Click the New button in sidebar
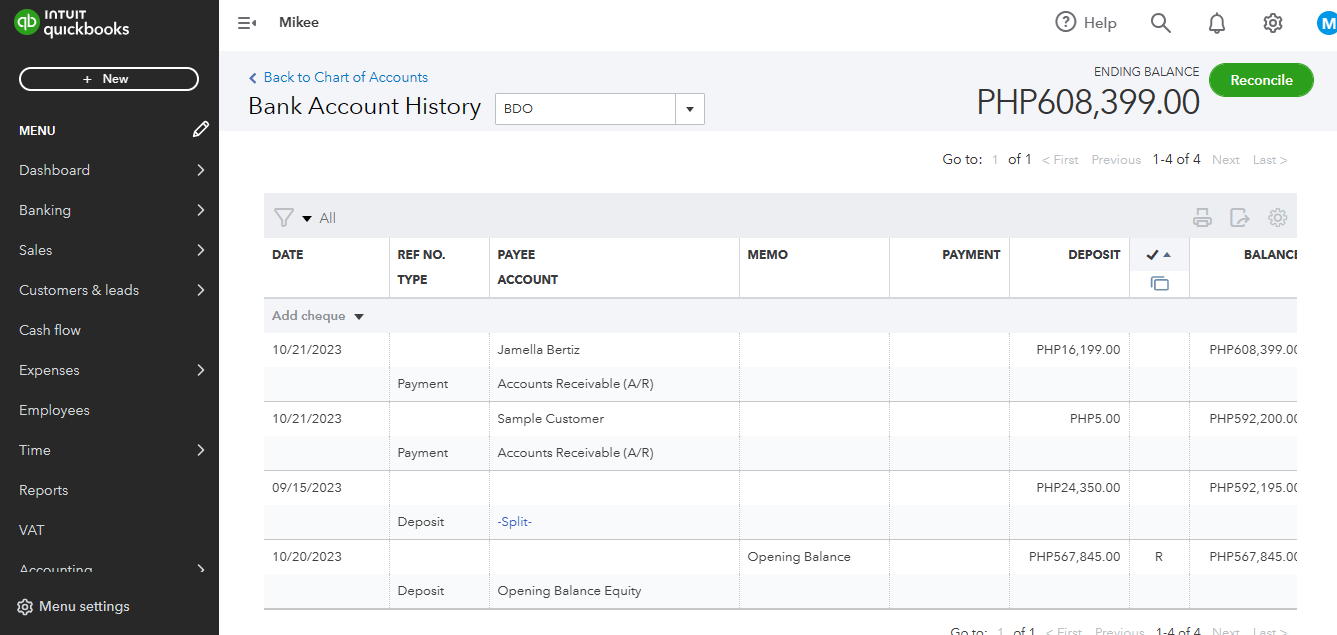Image resolution: width=1337 pixels, height=635 pixels. [x=109, y=79]
